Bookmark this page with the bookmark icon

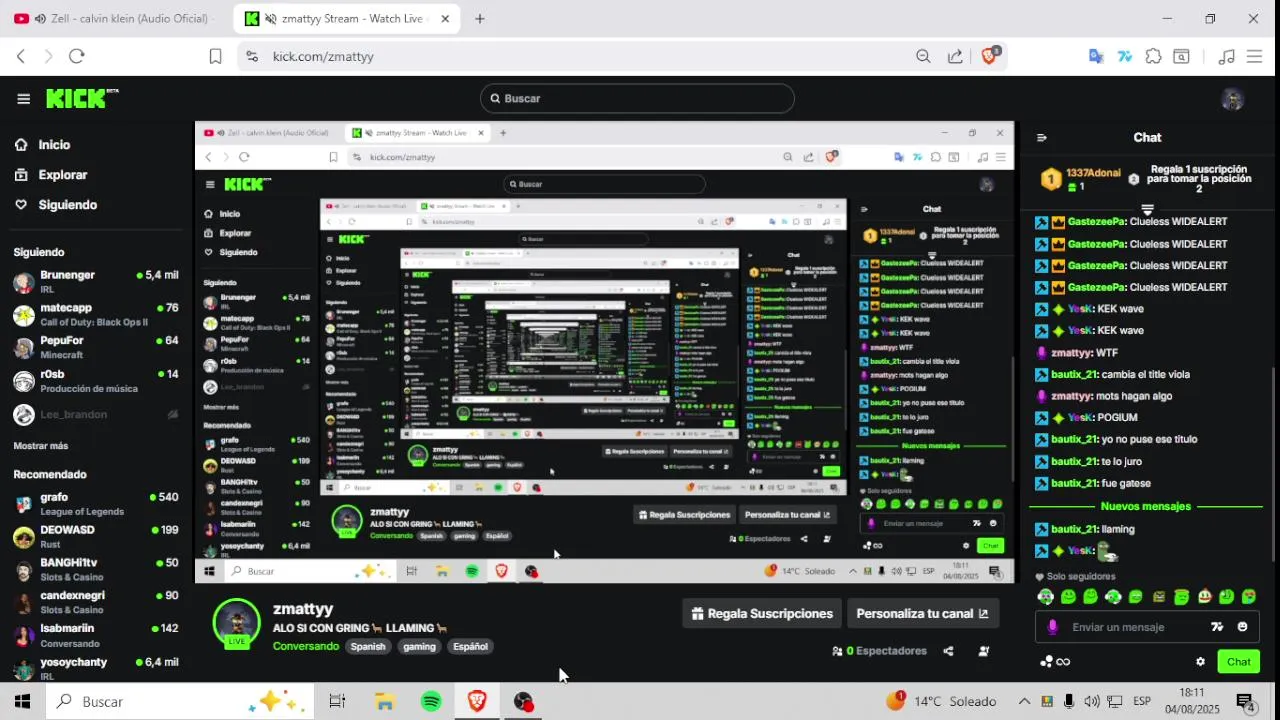click(215, 56)
